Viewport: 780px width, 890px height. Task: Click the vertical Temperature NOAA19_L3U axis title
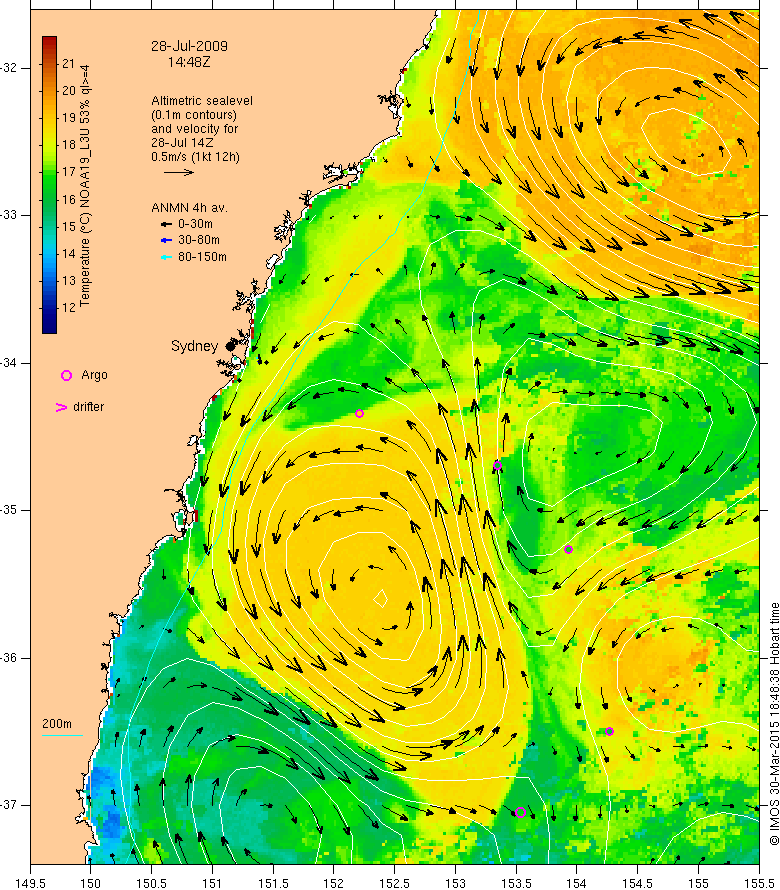pos(85,186)
